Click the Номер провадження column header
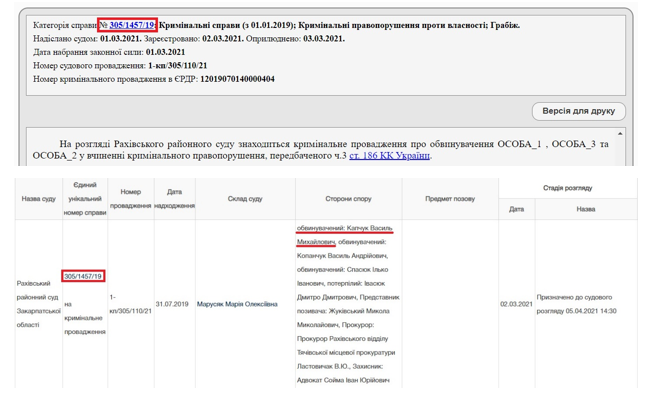This screenshot has height=403, width=657. click(130, 199)
